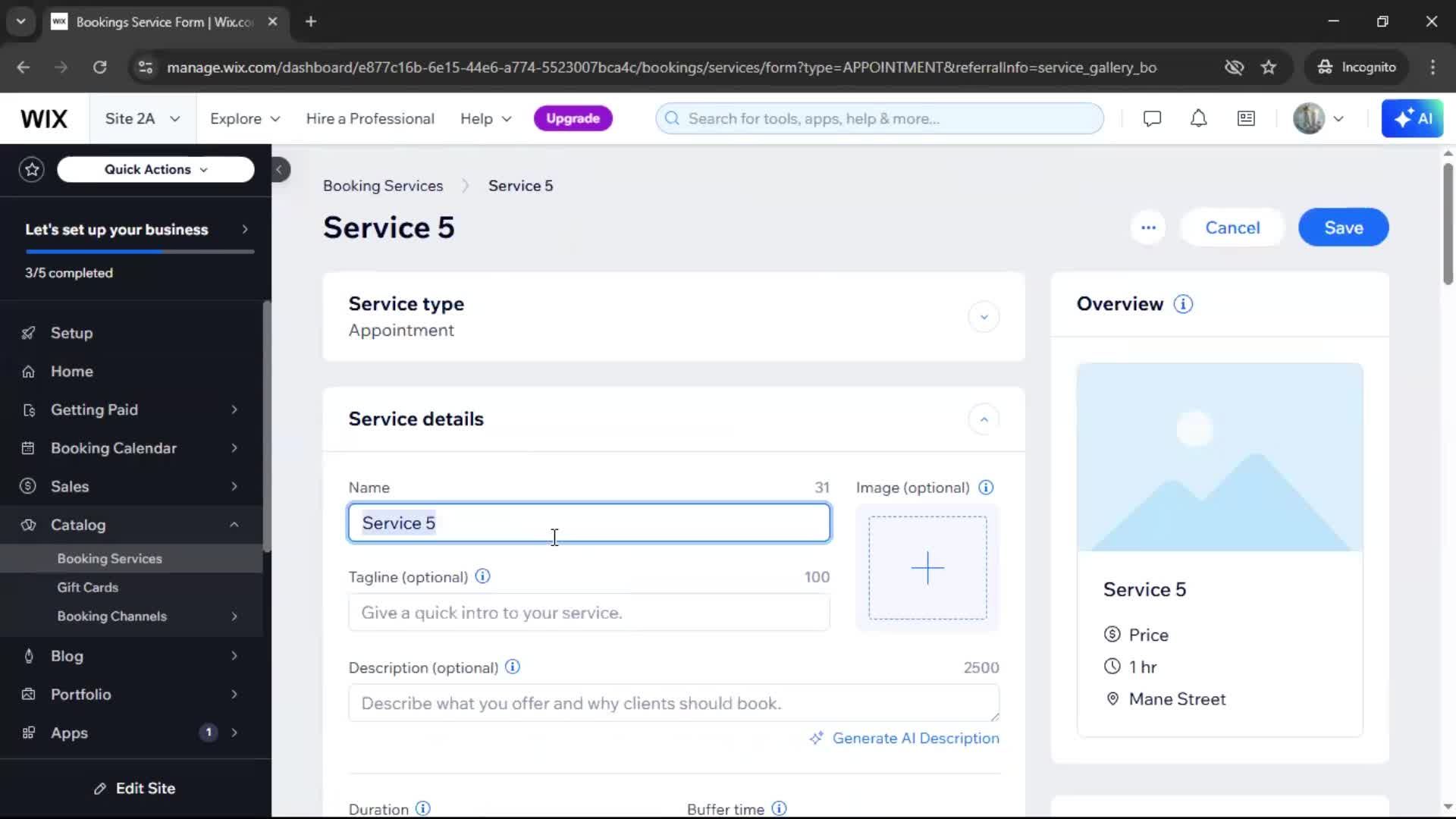This screenshot has width=1456, height=819.
Task: Go back in browser history
Action: coord(24,67)
